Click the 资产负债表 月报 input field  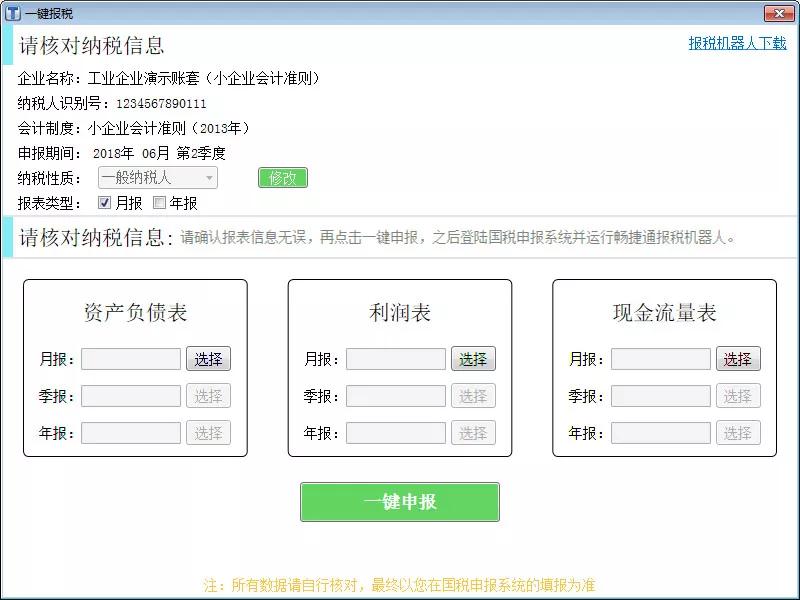[x=130, y=358]
